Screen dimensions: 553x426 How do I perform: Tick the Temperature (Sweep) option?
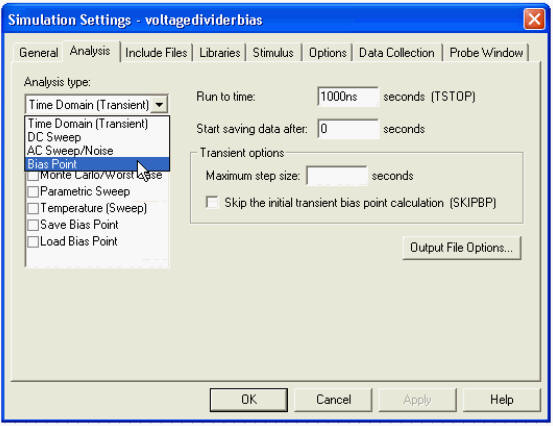coord(33,208)
